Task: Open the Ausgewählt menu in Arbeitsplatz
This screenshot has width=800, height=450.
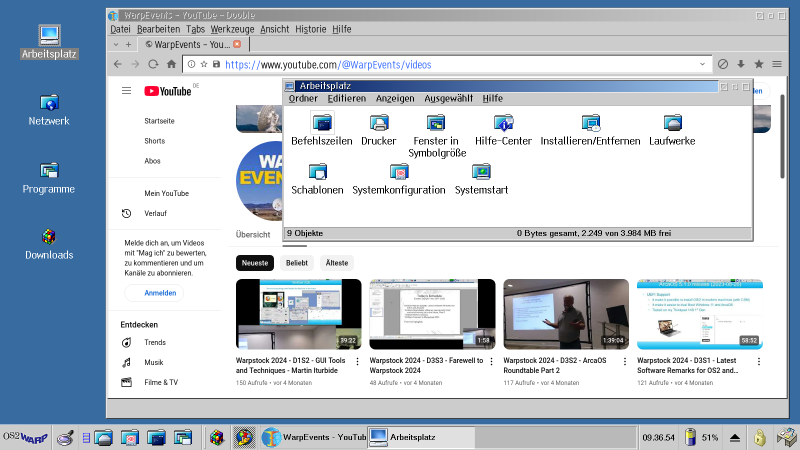Action: click(448, 98)
